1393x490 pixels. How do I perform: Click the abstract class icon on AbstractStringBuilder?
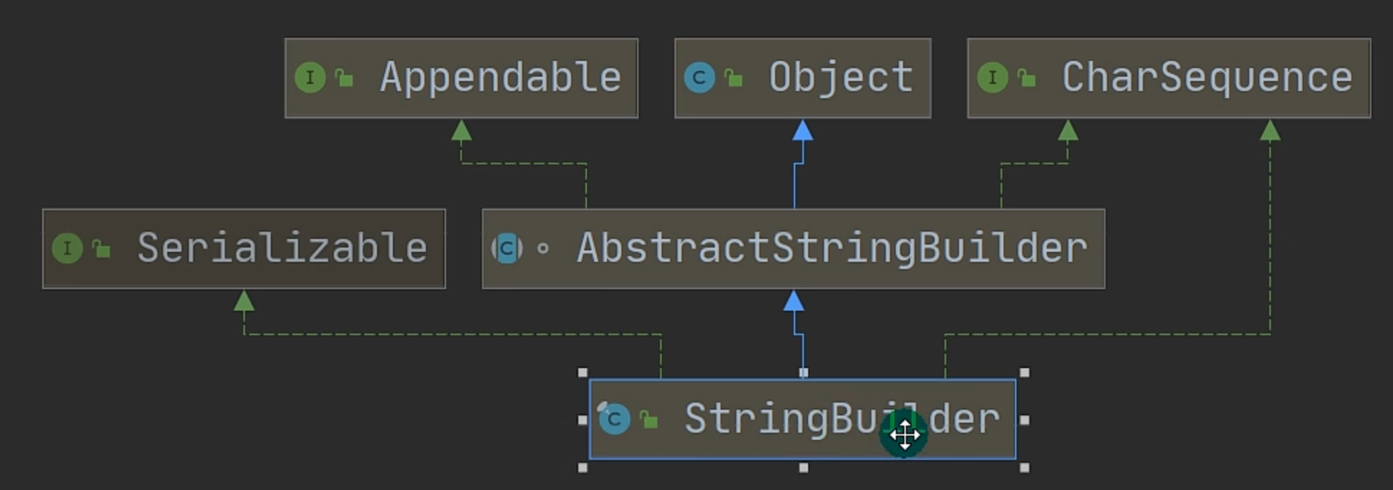click(507, 248)
